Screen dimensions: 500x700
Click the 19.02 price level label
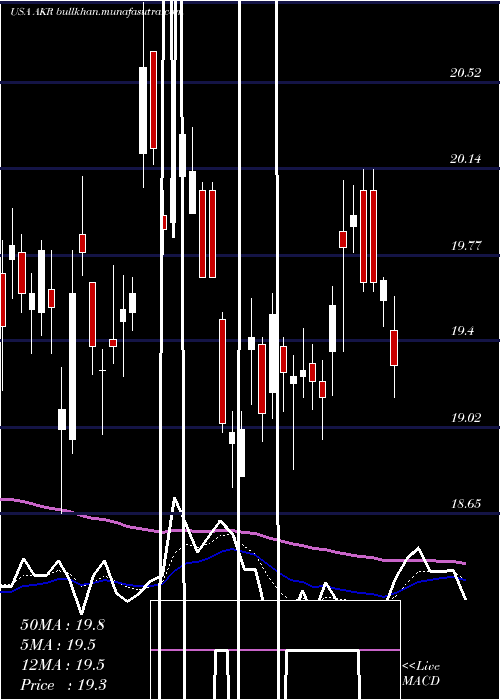[466, 418]
